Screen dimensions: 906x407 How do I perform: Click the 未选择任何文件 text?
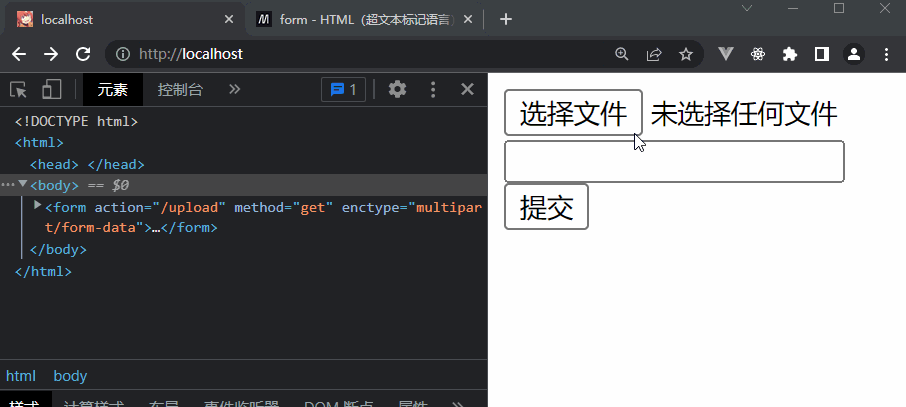(x=744, y=113)
